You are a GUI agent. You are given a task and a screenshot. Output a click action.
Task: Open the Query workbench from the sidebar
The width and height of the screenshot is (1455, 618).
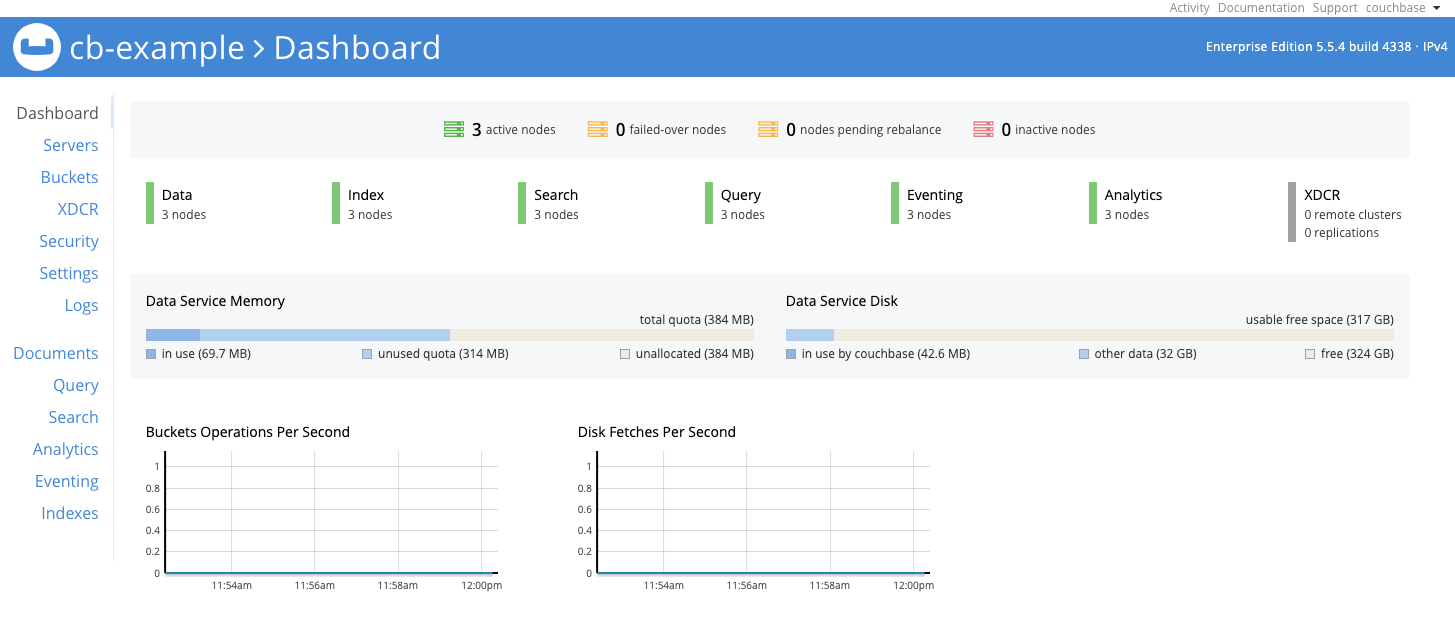pos(76,385)
